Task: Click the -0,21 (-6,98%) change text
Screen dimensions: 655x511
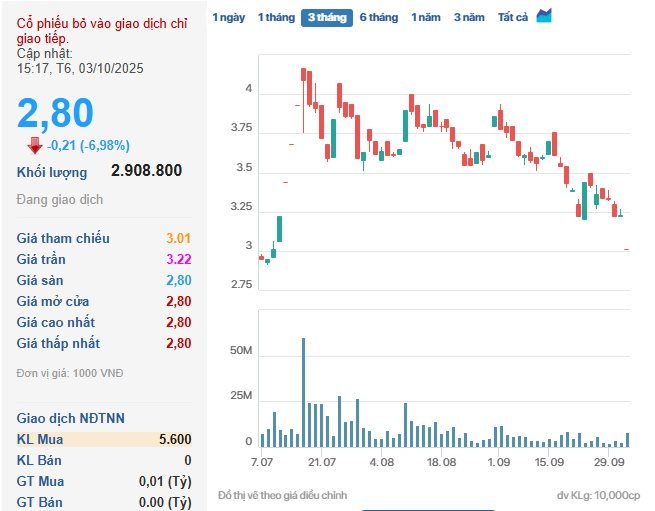Action: click(89, 146)
